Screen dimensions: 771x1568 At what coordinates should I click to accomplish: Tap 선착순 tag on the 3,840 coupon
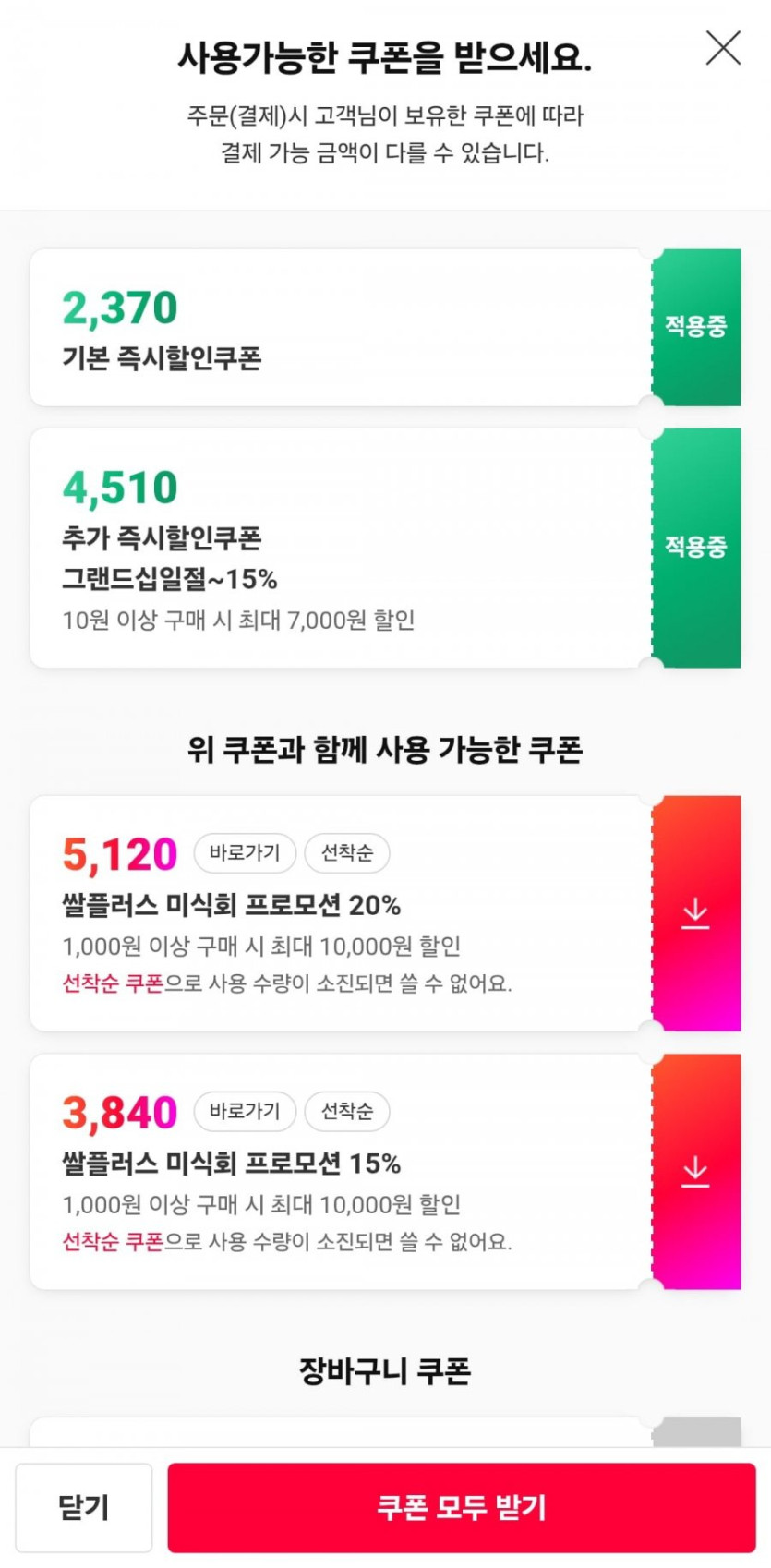[x=346, y=1112]
